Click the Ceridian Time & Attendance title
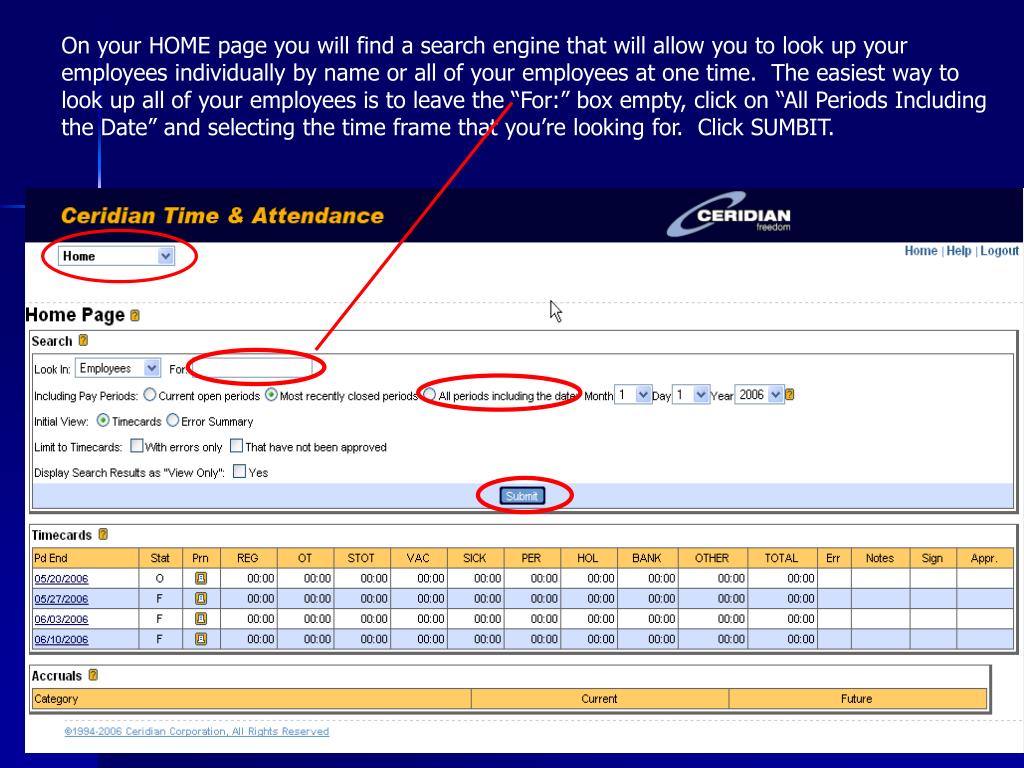Image resolution: width=1024 pixels, height=768 pixels. coord(222,216)
